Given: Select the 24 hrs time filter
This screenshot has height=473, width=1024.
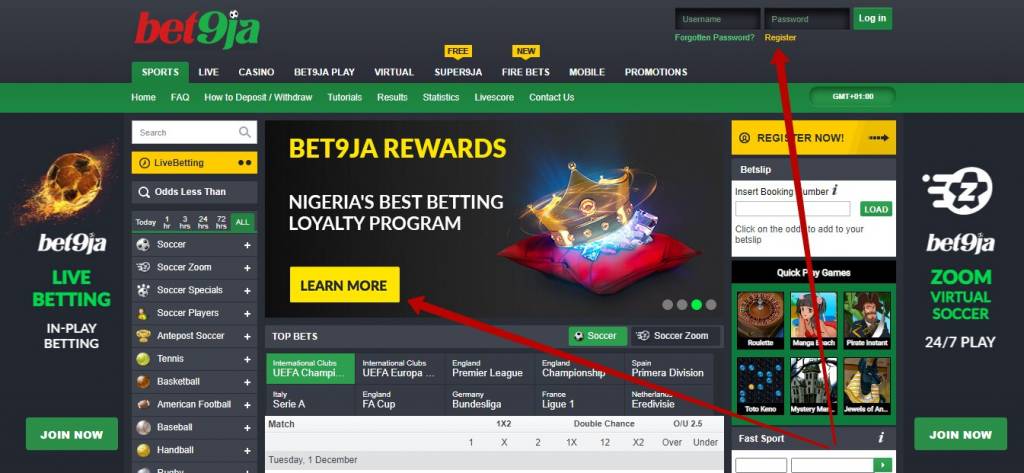Looking at the screenshot, I should tap(203, 222).
